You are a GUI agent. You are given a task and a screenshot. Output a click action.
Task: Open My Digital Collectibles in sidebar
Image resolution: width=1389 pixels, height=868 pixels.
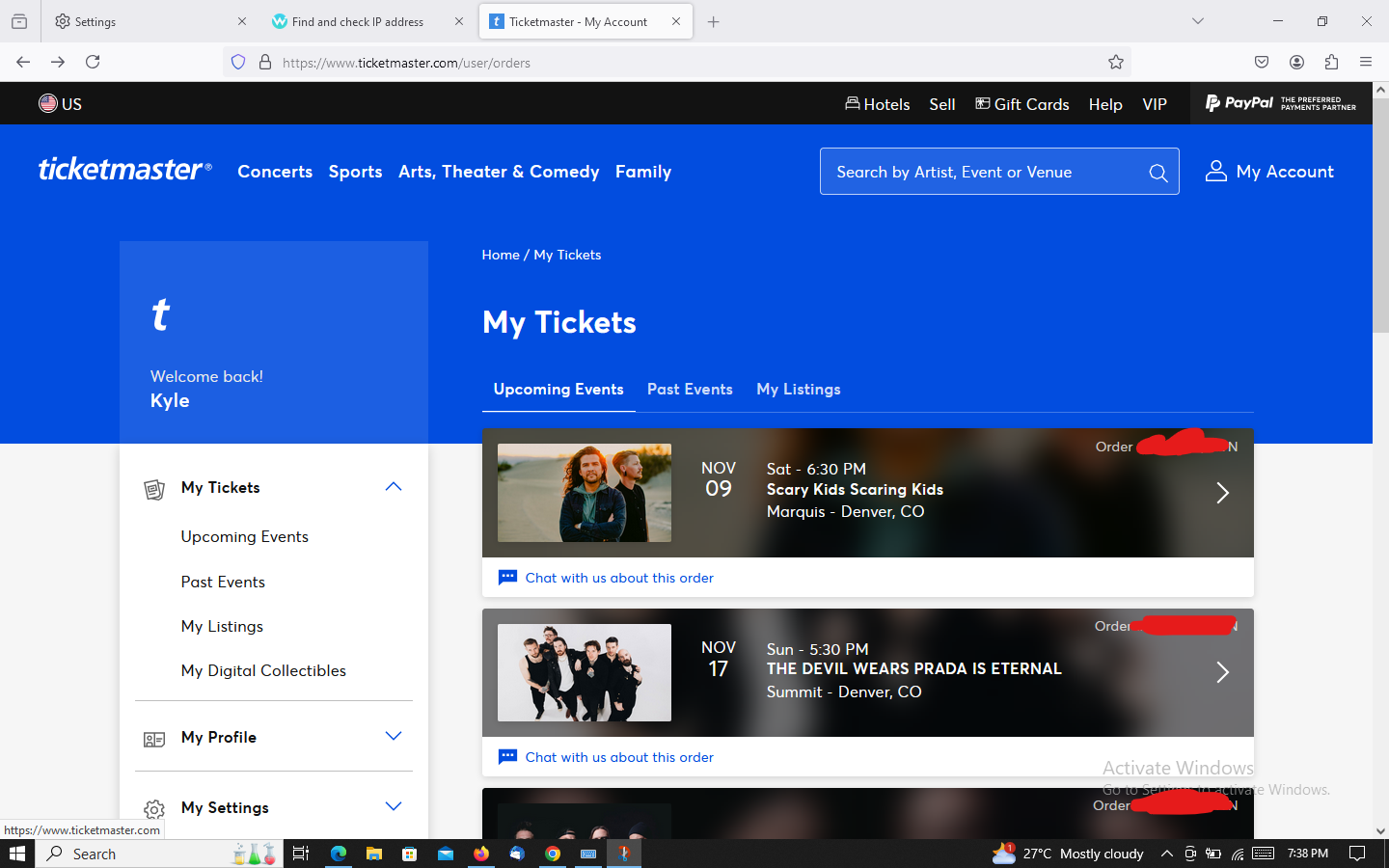263,670
